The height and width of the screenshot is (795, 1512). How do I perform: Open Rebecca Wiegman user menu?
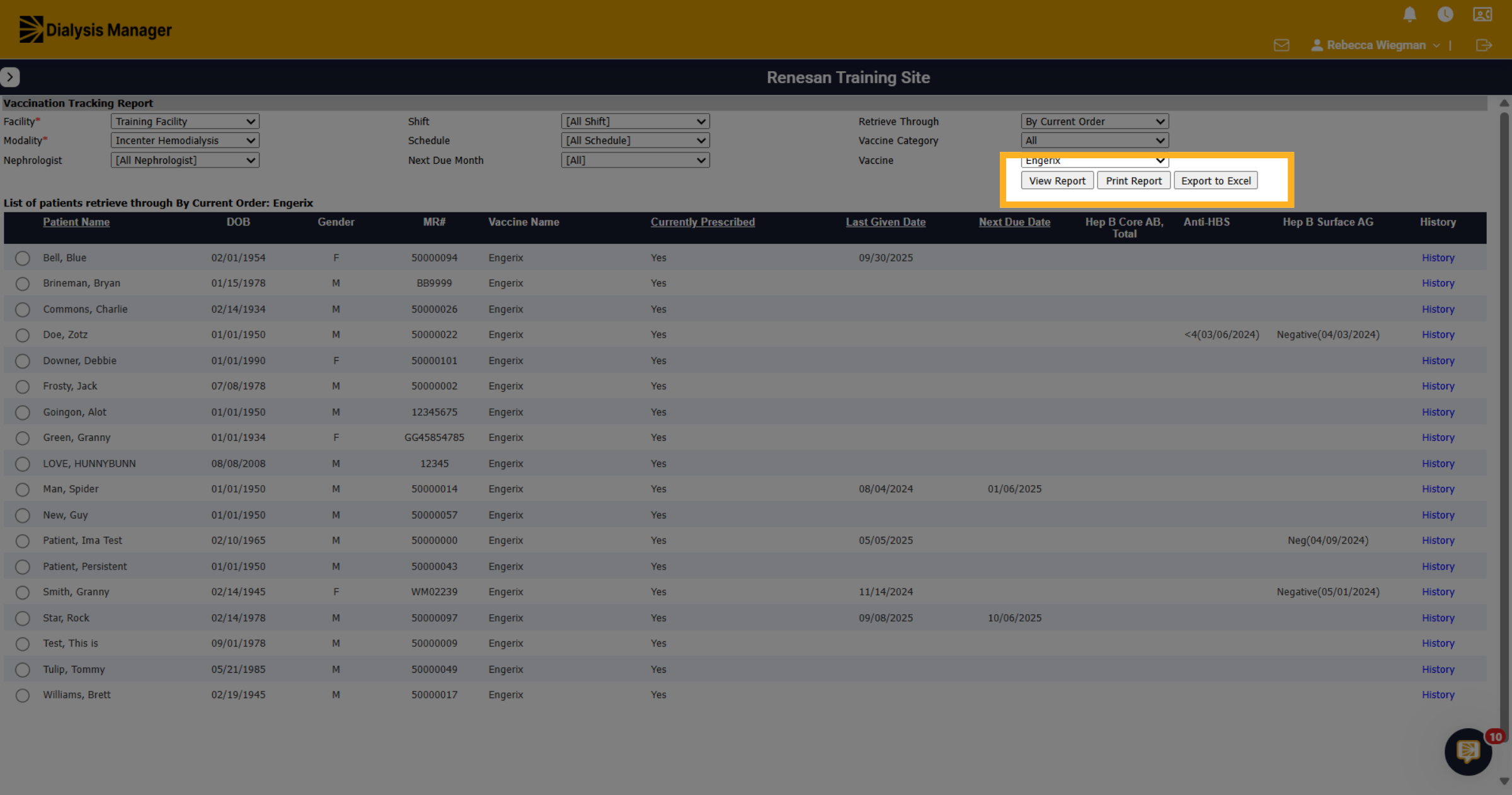click(x=1376, y=45)
